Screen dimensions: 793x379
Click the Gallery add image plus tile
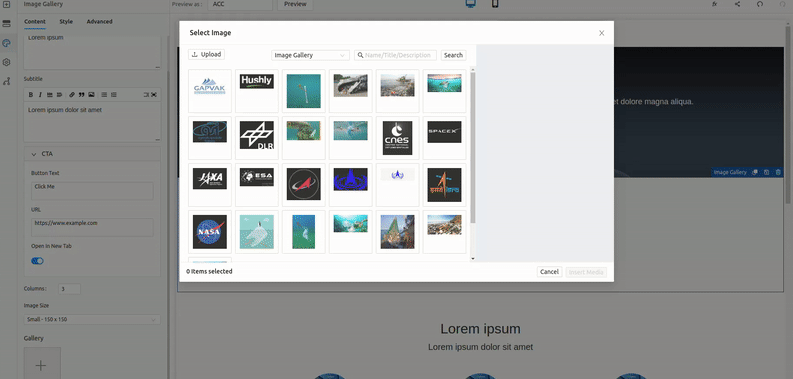(42, 364)
